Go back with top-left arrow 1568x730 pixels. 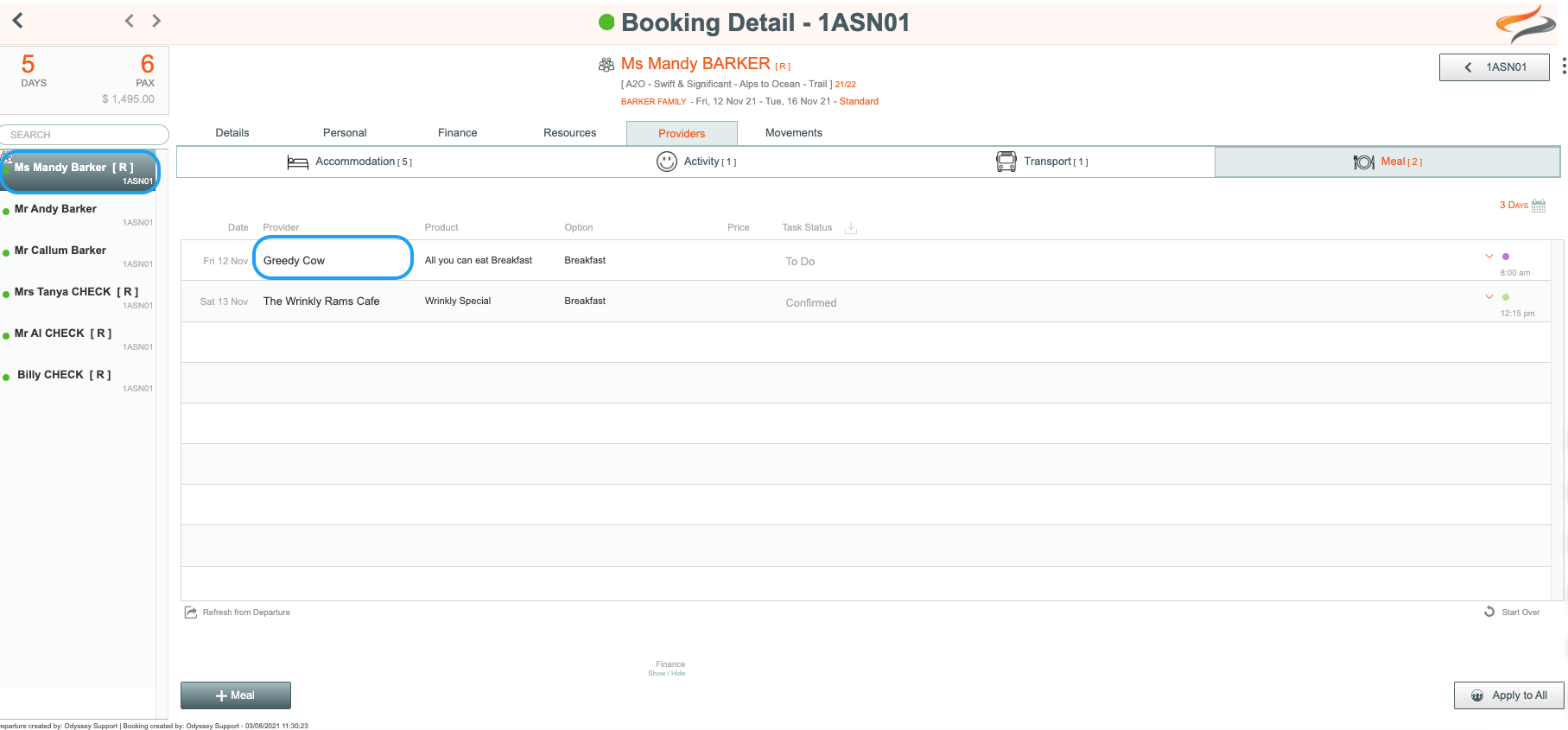[x=17, y=20]
